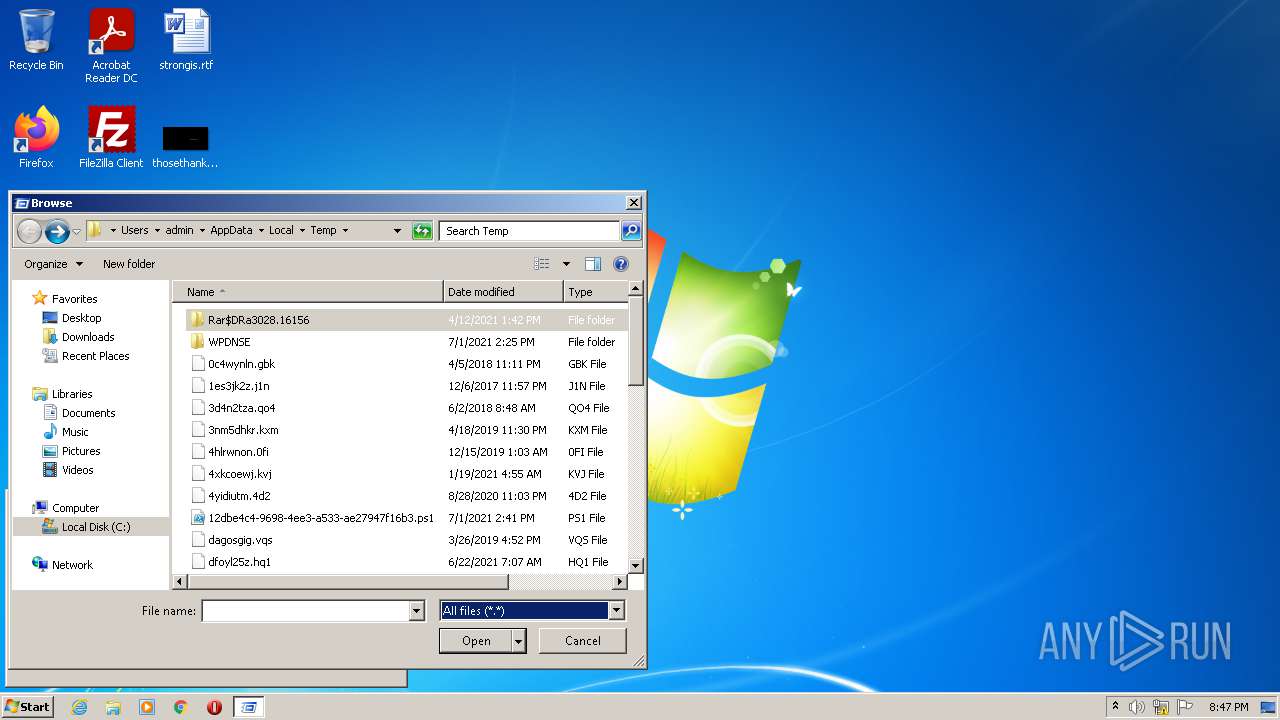Image resolution: width=1280 pixels, height=720 pixels.
Task: Go forward in Browse dialog
Action: click(x=57, y=231)
